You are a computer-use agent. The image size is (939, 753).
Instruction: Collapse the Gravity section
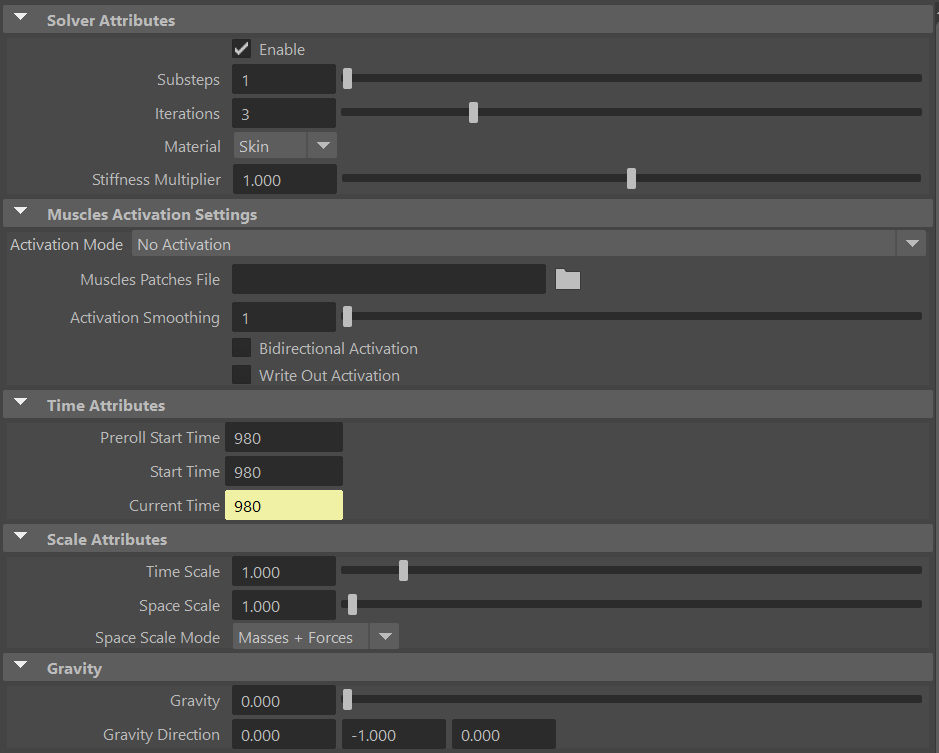point(20,667)
